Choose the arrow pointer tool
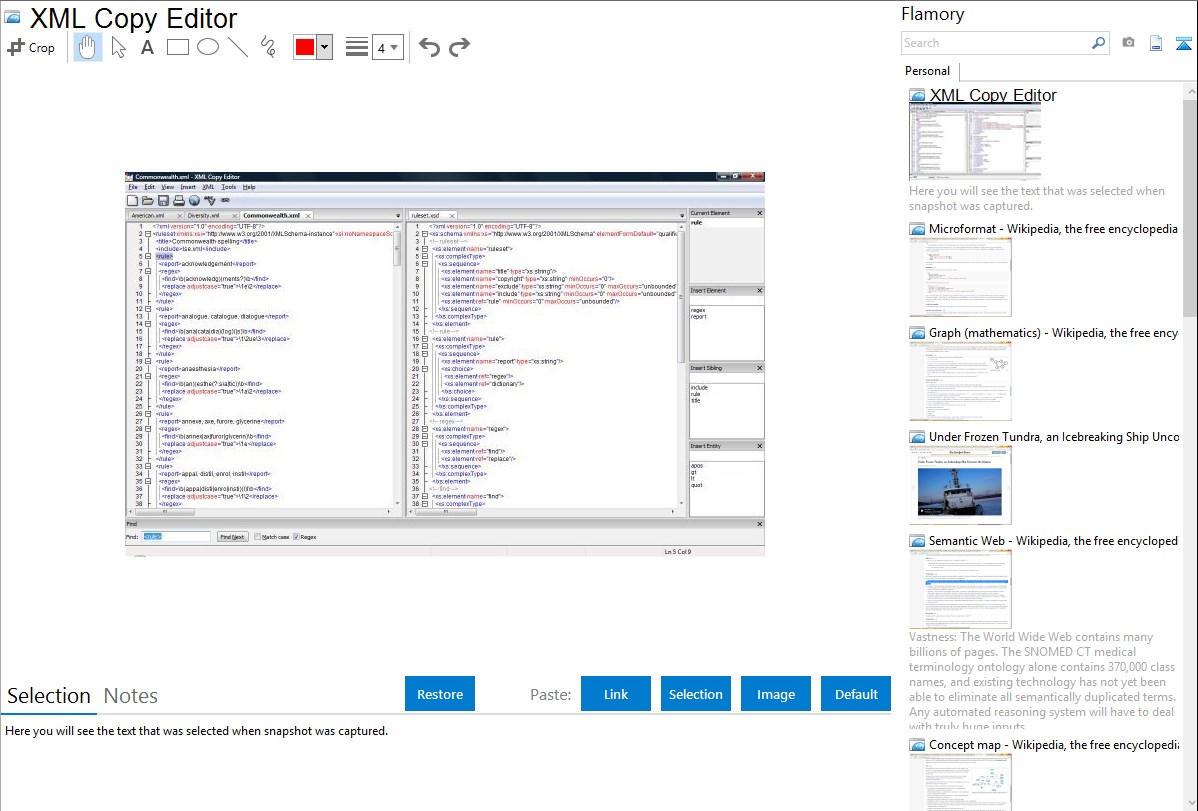 [118, 47]
